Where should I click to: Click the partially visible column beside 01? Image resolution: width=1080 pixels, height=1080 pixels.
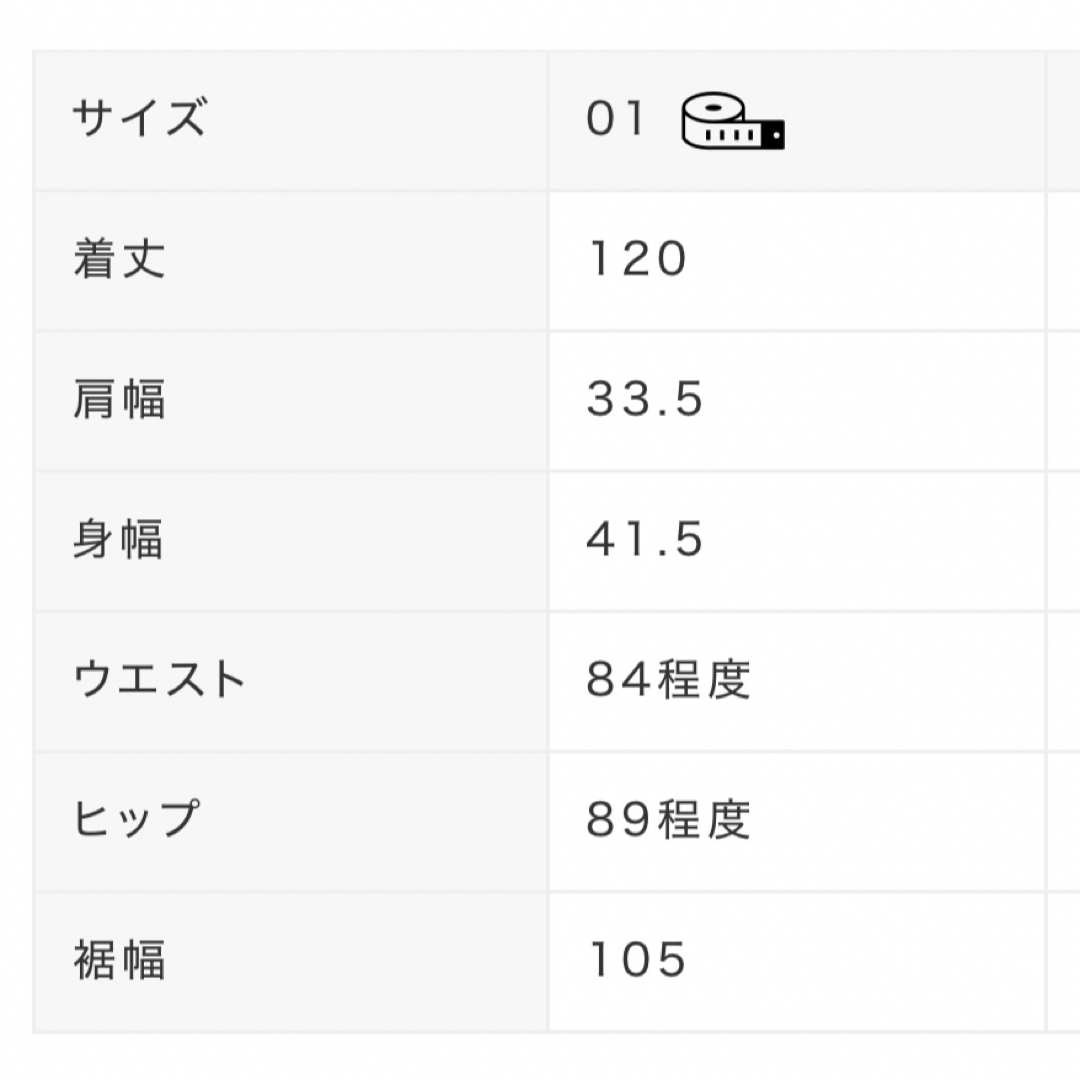[1063, 121]
